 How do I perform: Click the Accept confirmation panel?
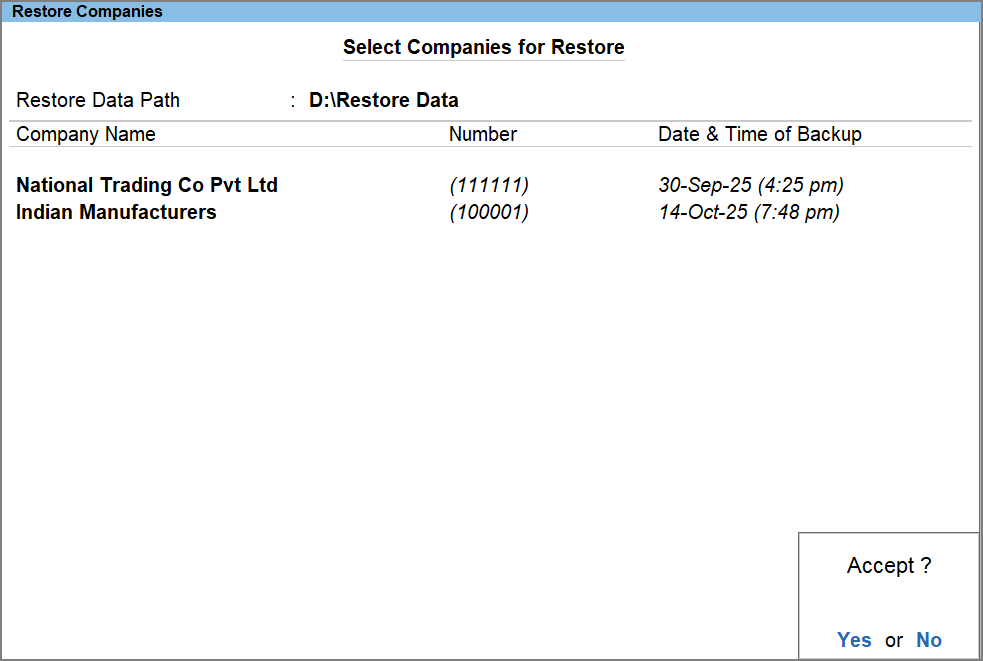888,595
